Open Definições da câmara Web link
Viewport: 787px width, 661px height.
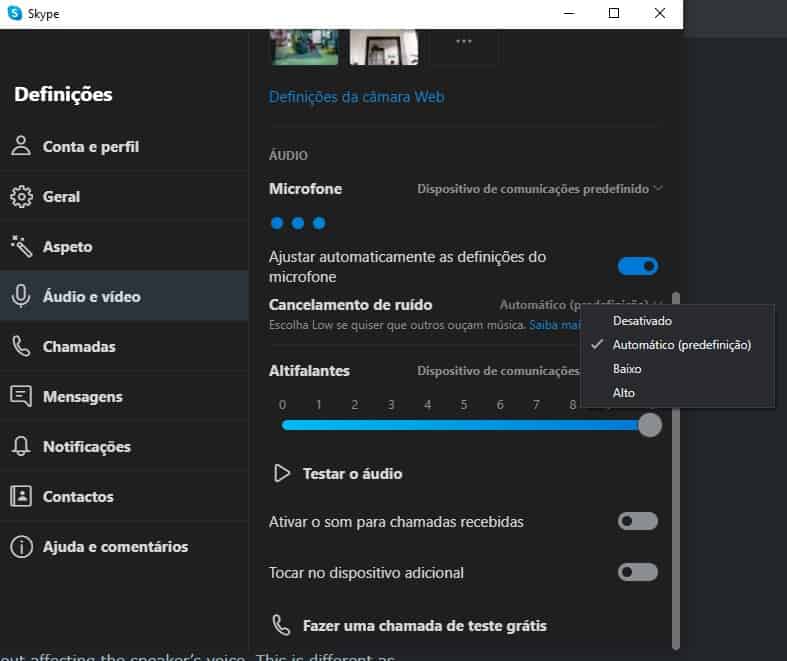(x=356, y=97)
